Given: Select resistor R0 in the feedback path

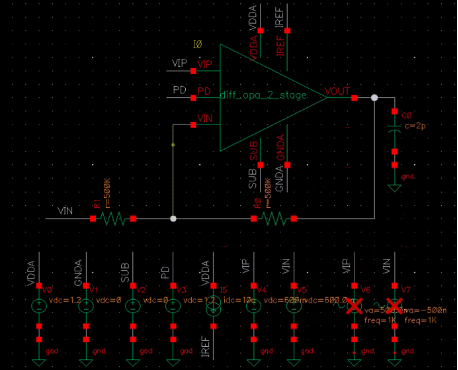Looking at the screenshot, I should click(274, 219).
